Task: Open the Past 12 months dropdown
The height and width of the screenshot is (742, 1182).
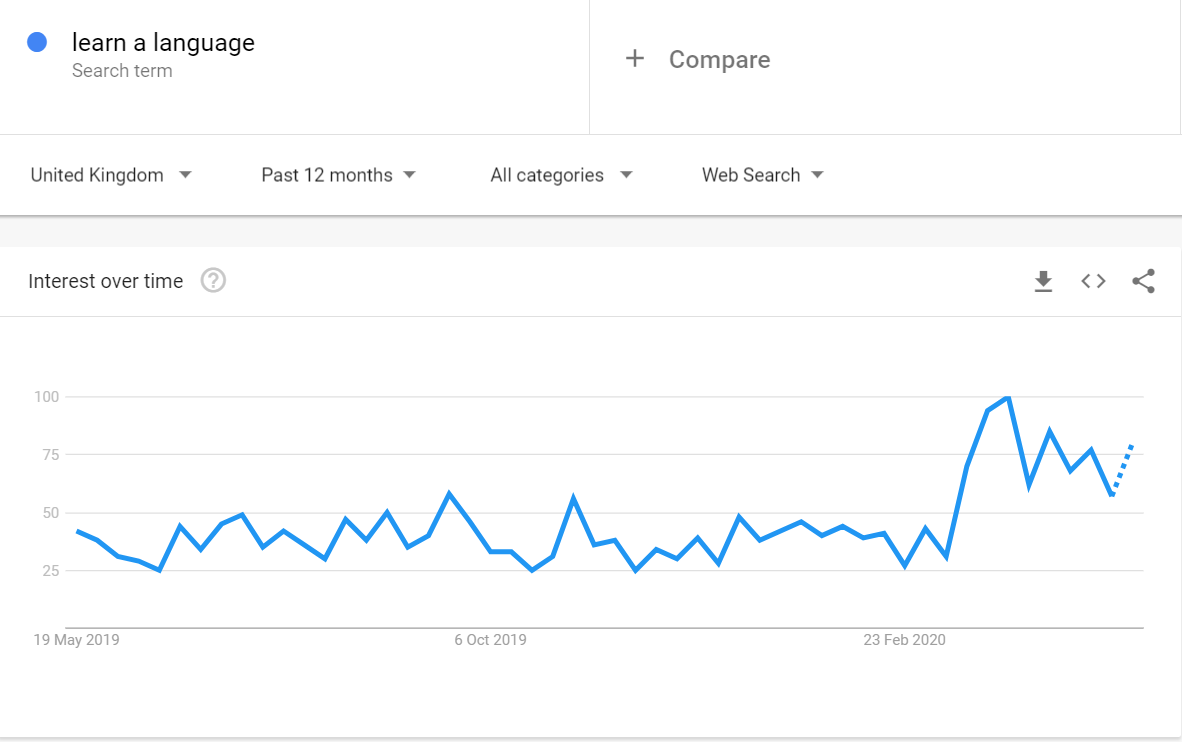Action: pos(338,175)
